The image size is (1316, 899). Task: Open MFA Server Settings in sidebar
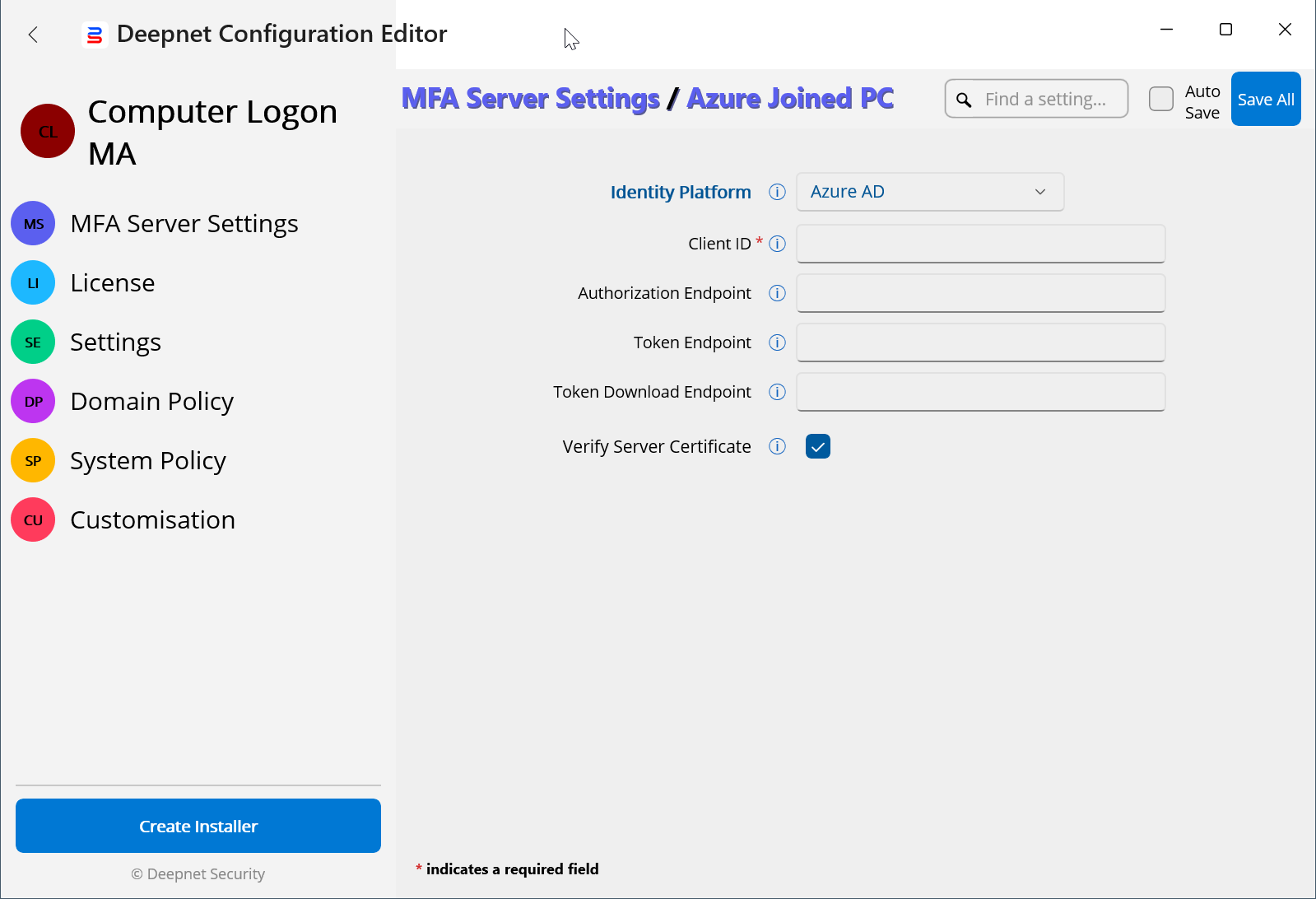pos(184,224)
